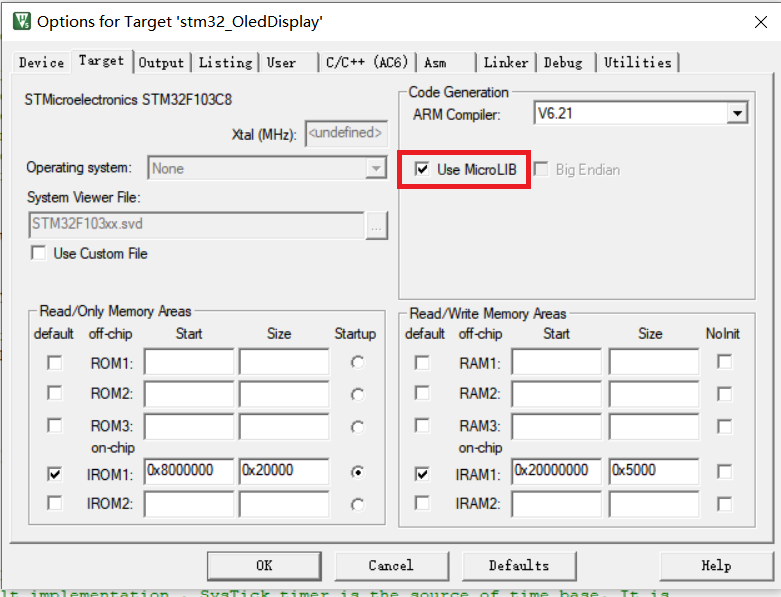Edit the IRAM1 Size field 0x5000
This screenshot has width=781, height=597.
(653, 471)
